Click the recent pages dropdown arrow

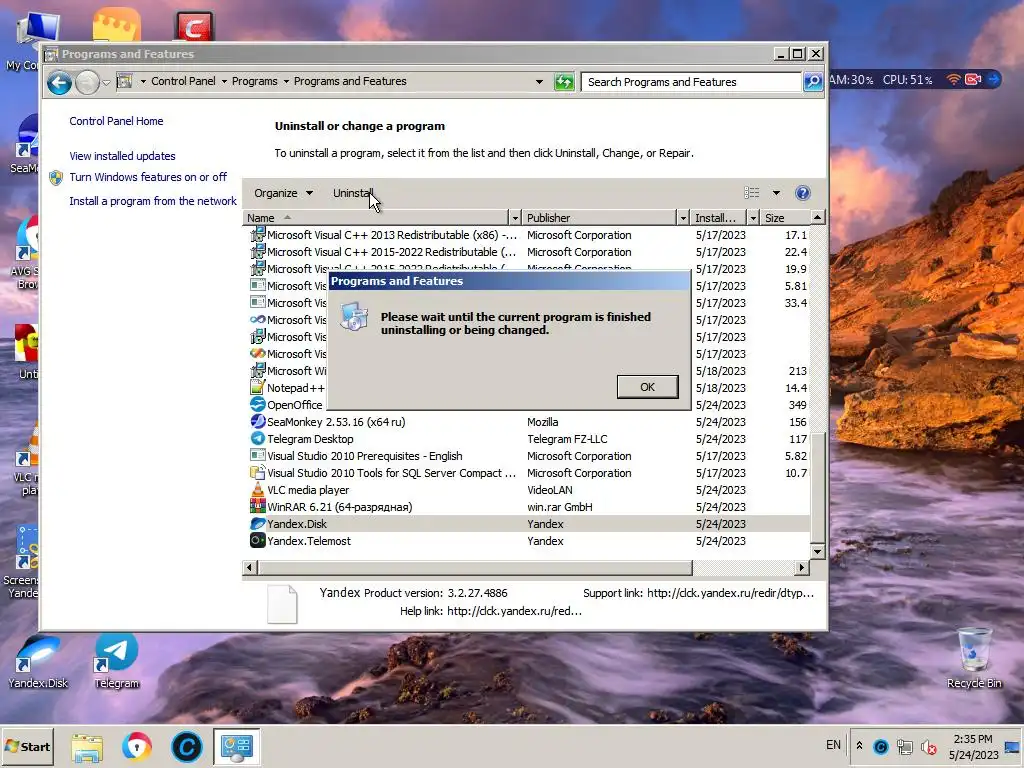(x=106, y=83)
